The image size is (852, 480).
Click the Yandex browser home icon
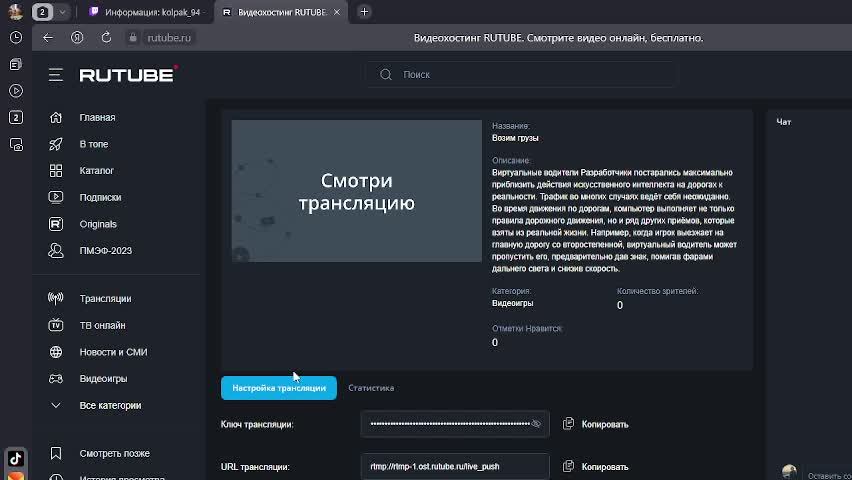(x=77, y=38)
